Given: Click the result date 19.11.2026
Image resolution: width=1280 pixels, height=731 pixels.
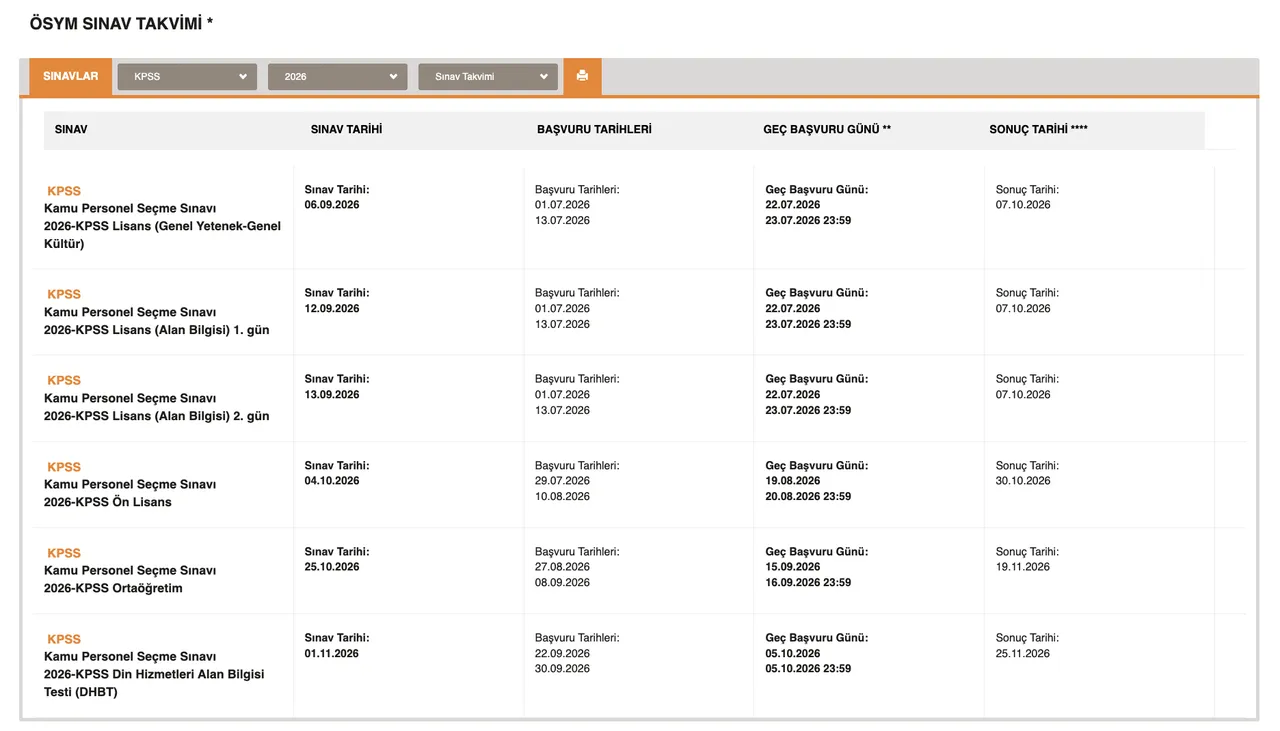Looking at the screenshot, I should point(1023,567).
